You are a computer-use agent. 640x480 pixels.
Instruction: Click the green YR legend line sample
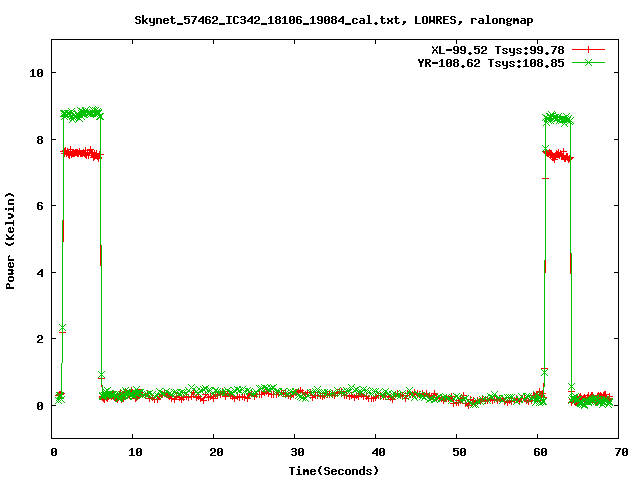588,62
